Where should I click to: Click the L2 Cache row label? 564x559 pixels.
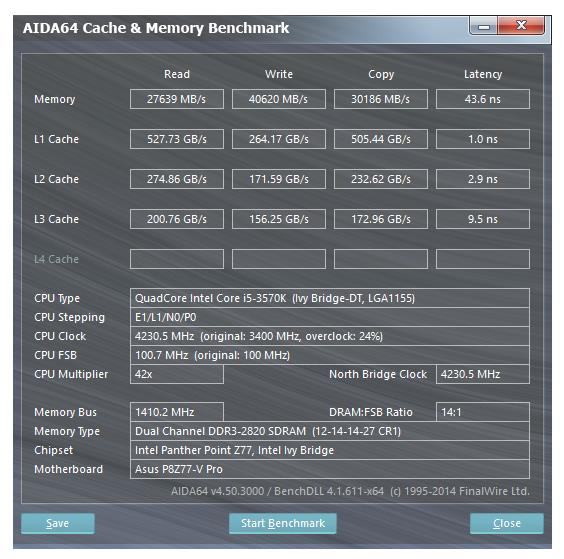pyautogui.click(x=56, y=179)
